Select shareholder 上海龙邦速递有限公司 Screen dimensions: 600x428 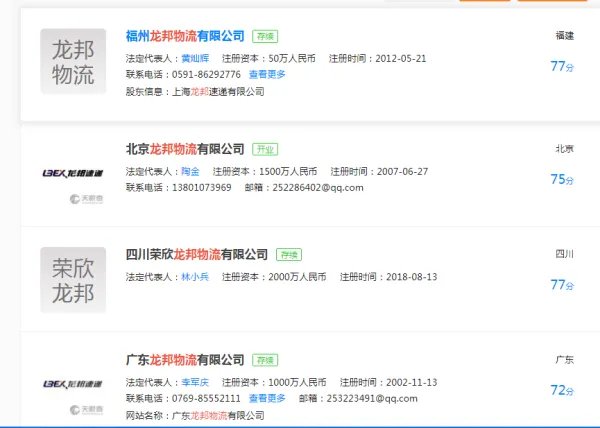pyautogui.click(x=218, y=92)
